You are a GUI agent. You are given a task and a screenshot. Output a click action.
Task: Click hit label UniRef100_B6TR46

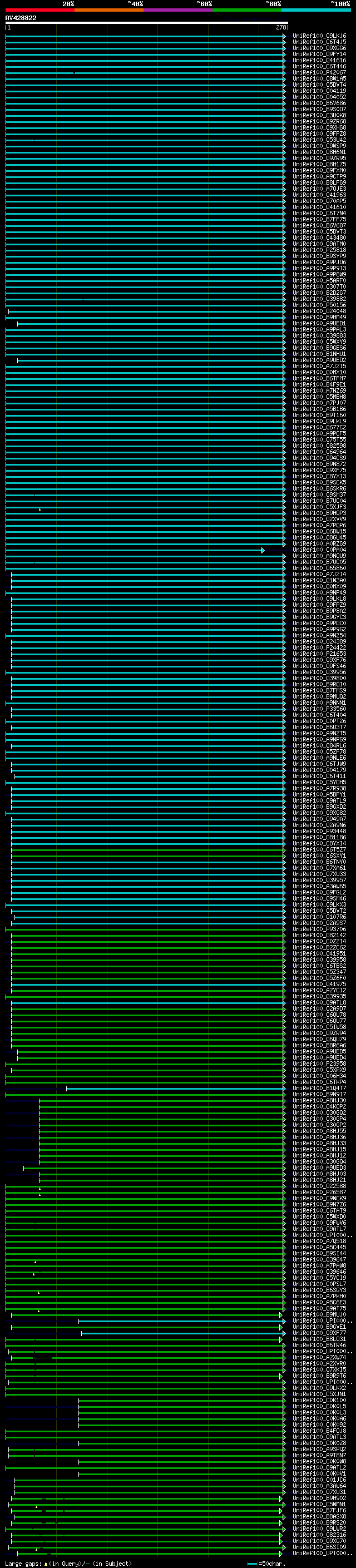pyautogui.click(x=319, y=1344)
